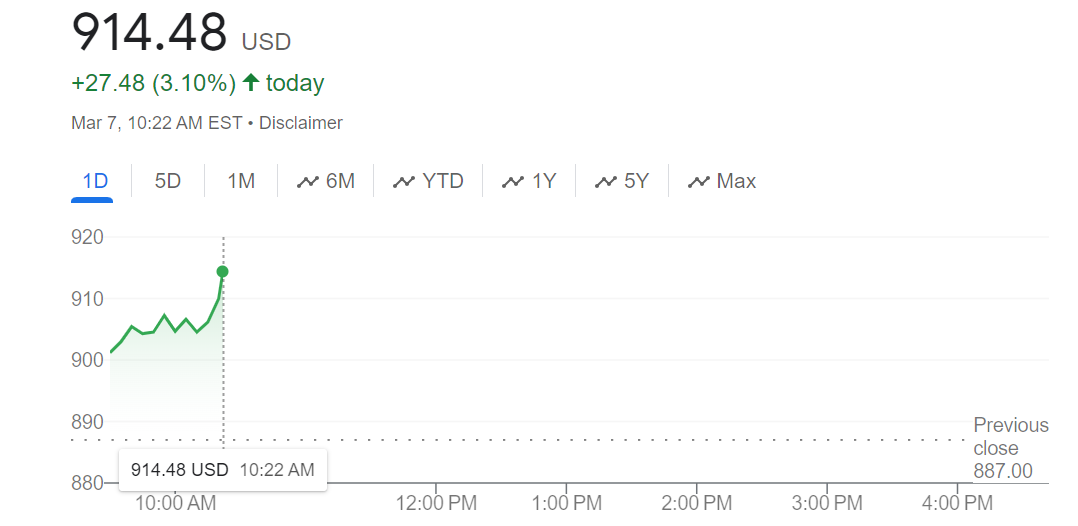Click the 12:00 PM axis label
Screen dimensions: 1078x526
coord(436,503)
